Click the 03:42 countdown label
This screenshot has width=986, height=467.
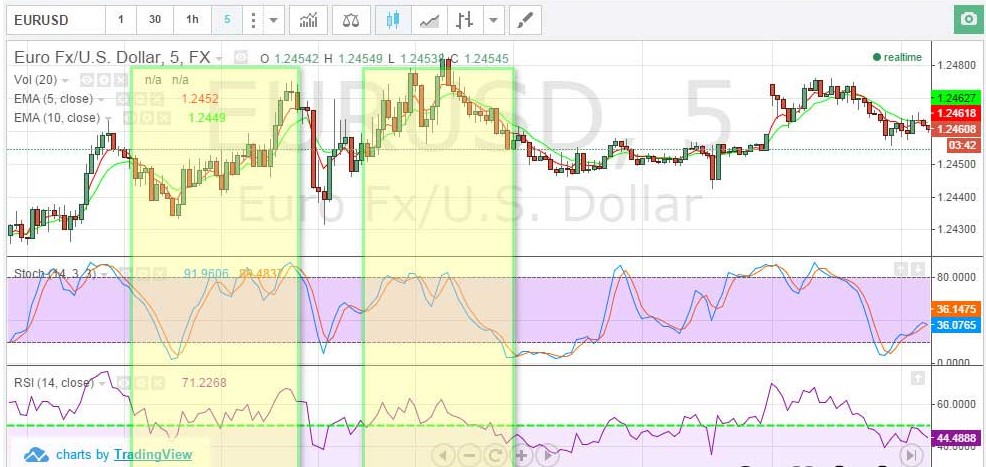(x=963, y=145)
